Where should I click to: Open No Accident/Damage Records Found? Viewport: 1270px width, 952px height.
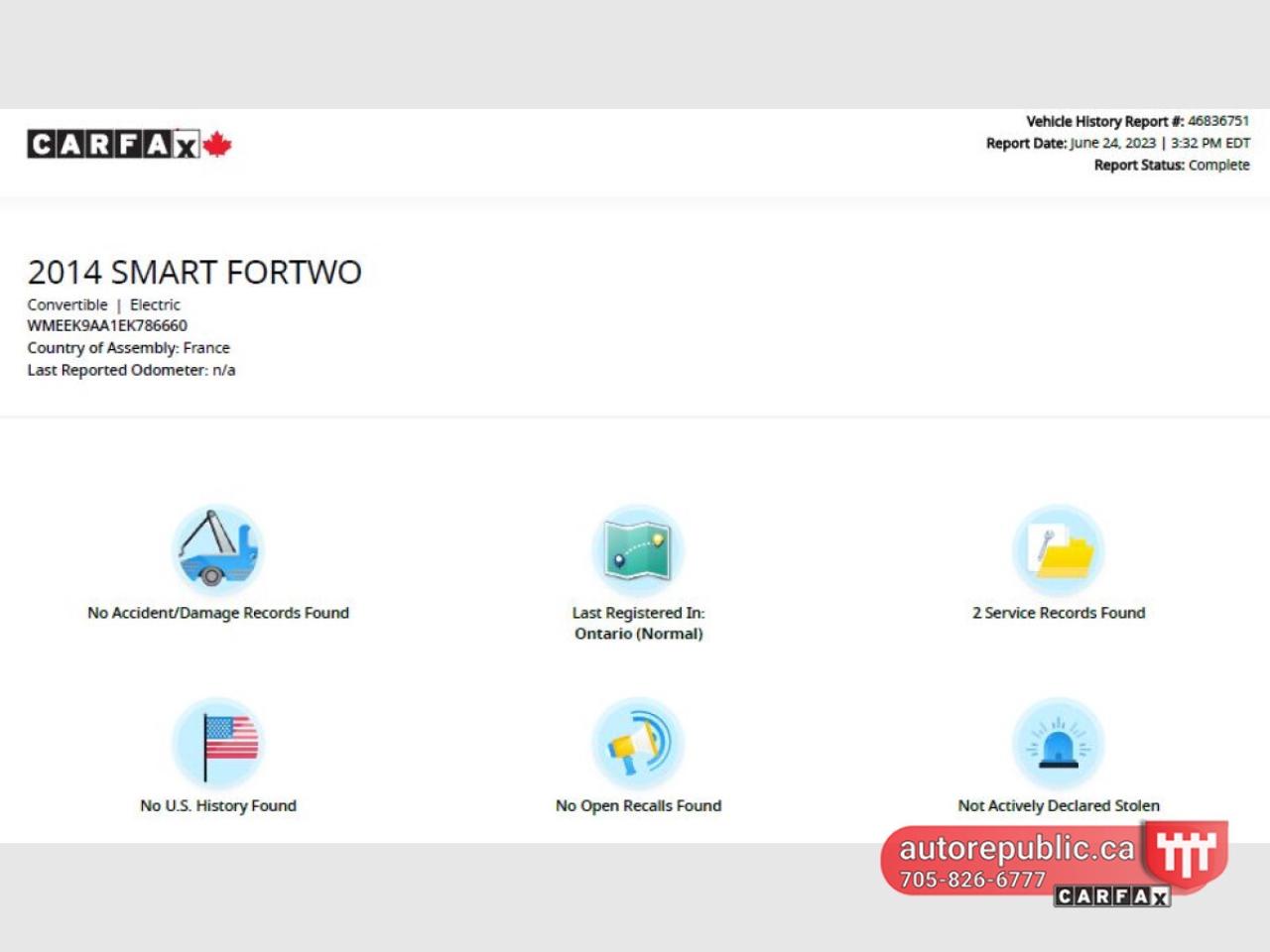click(x=218, y=613)
